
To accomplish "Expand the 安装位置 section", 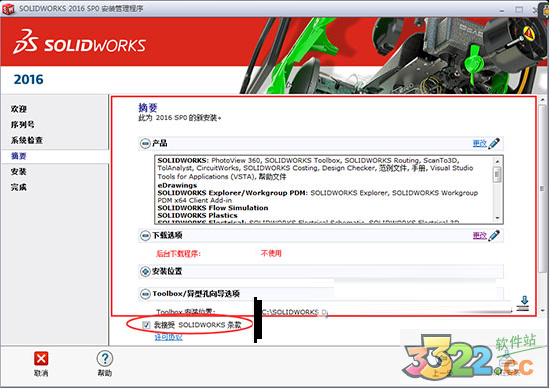I will click(145, 271).
